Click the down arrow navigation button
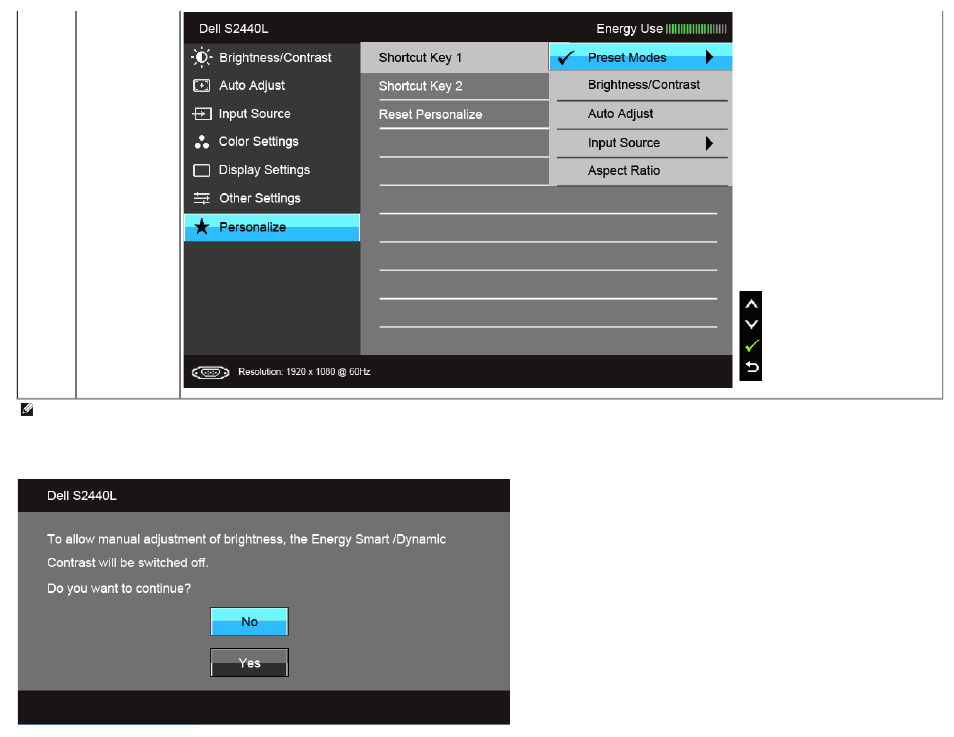Image resolution: width=954 pixels, height=737 pixels. 751,324
